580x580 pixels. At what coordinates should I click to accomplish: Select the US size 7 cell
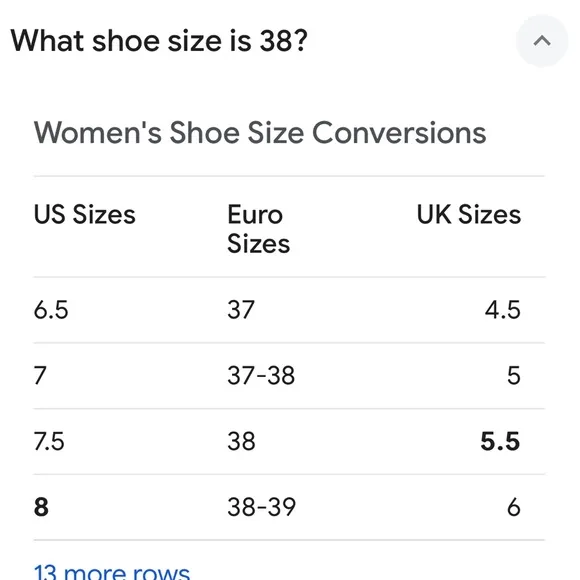[x=40, y=375]
